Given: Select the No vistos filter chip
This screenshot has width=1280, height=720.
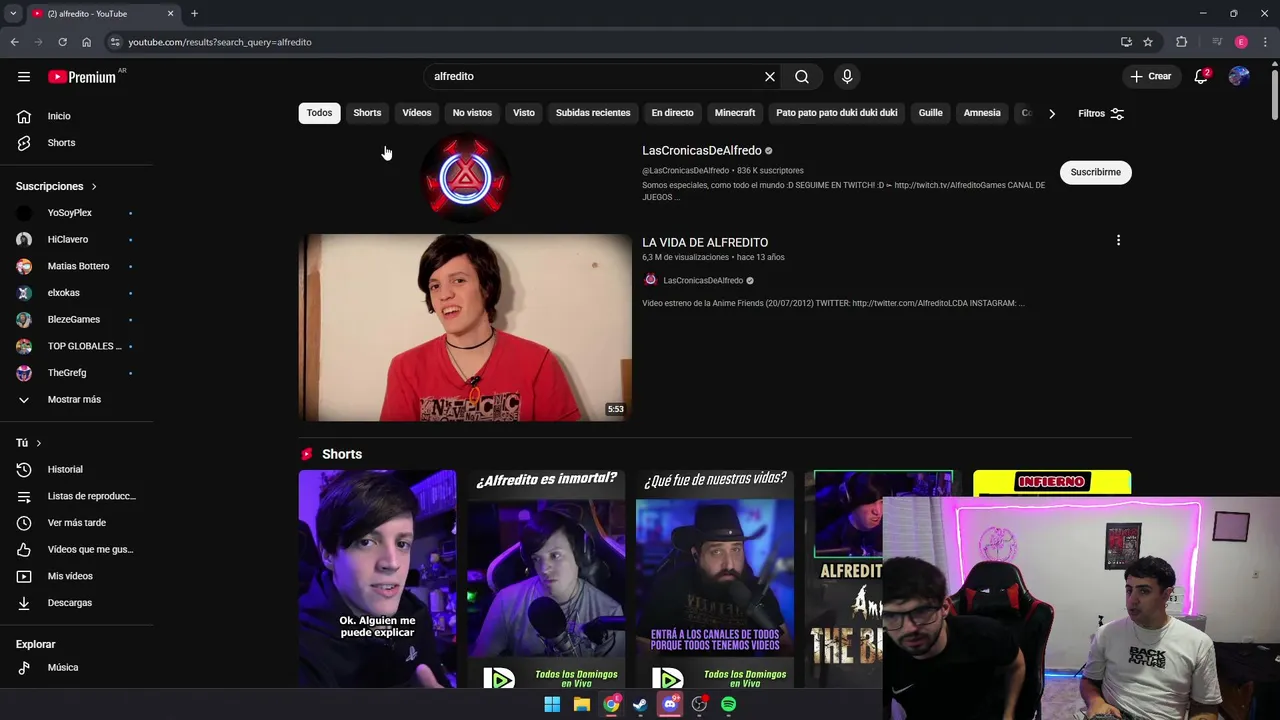Looking at the screenshot, I should click(x=472, y=113).
